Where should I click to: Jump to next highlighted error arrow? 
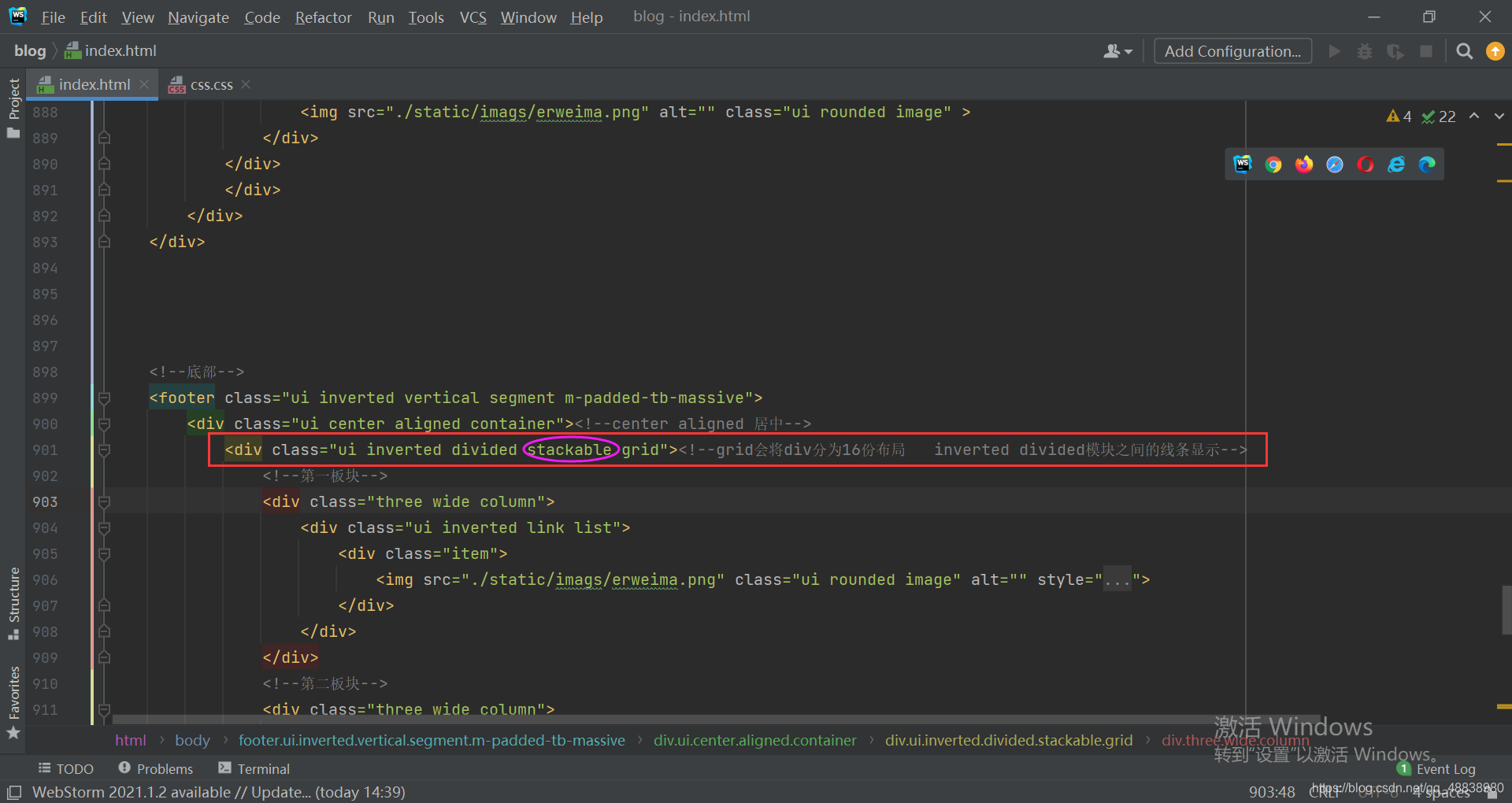pos(1499,117)
